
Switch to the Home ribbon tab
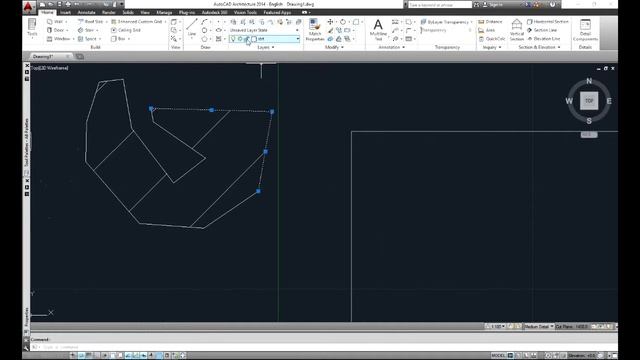tap(47, 13)
